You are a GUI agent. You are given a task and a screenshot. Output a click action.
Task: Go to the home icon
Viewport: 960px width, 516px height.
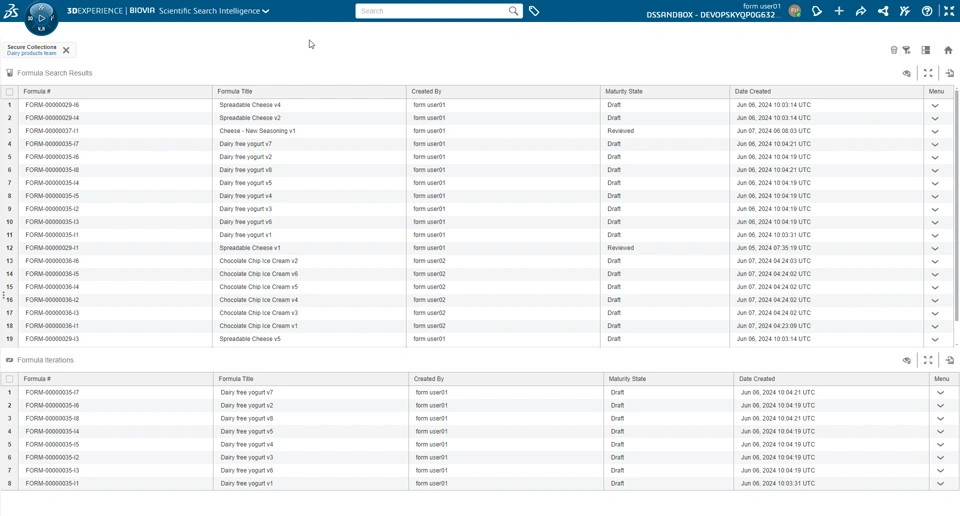(948, 50)
